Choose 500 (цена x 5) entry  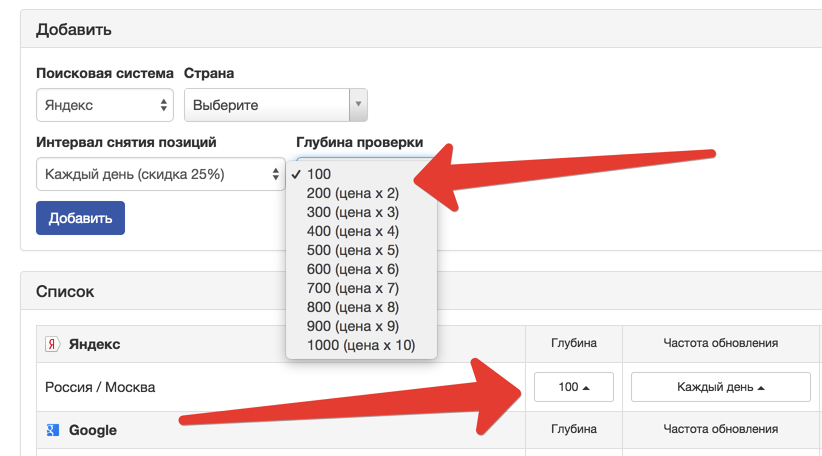click(x=353, y=250)
